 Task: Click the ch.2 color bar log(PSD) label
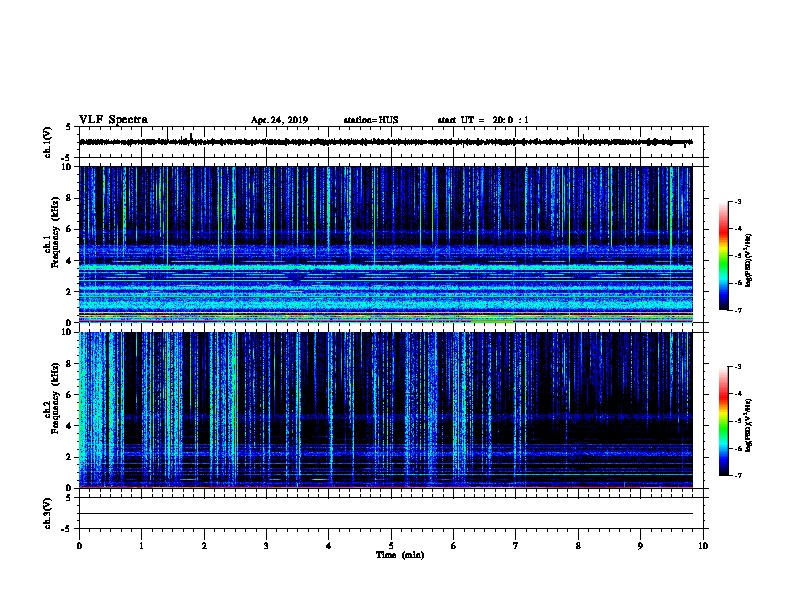[748, 425]
